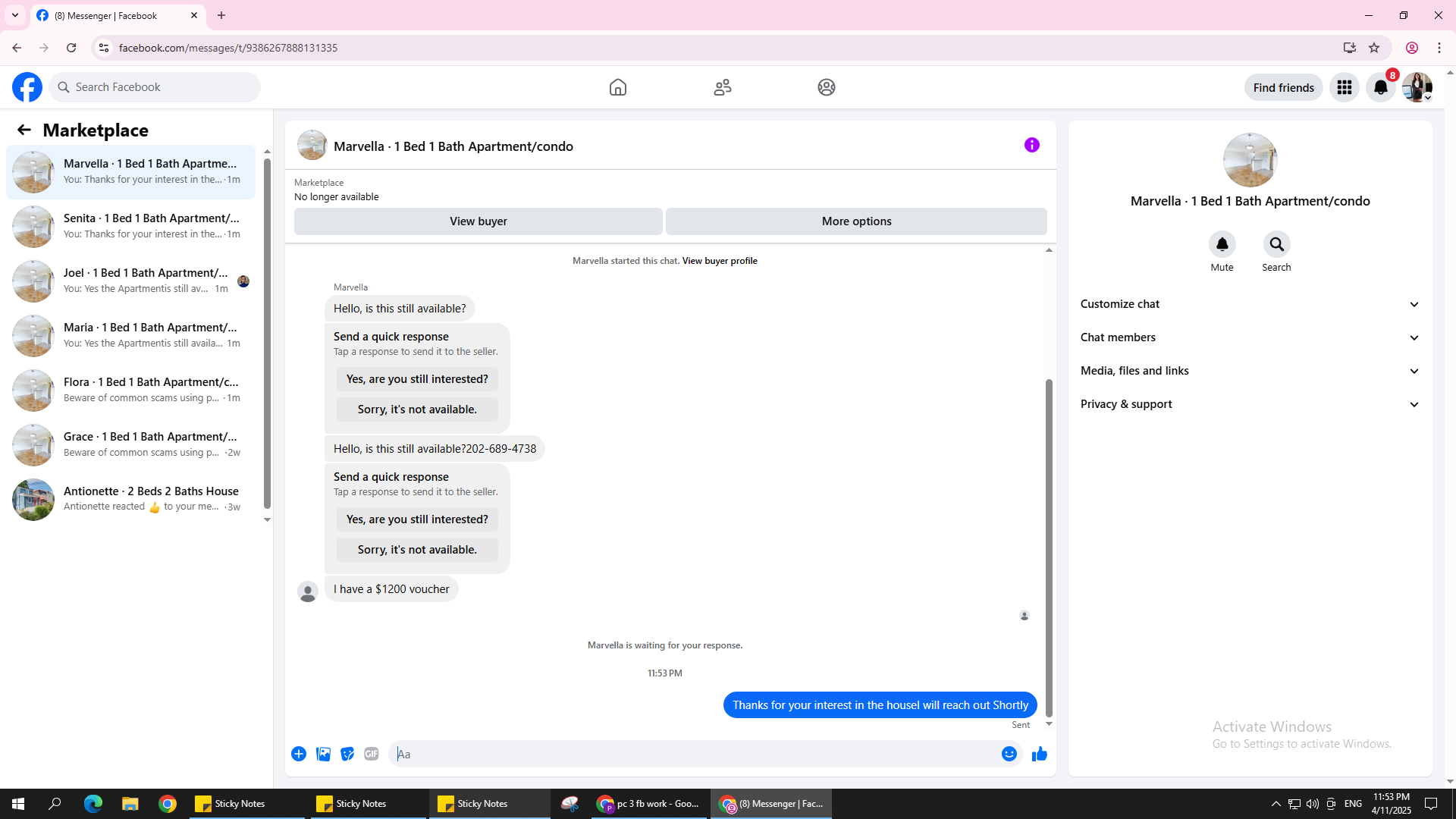Click the Find friends button

pos(1284,87)
